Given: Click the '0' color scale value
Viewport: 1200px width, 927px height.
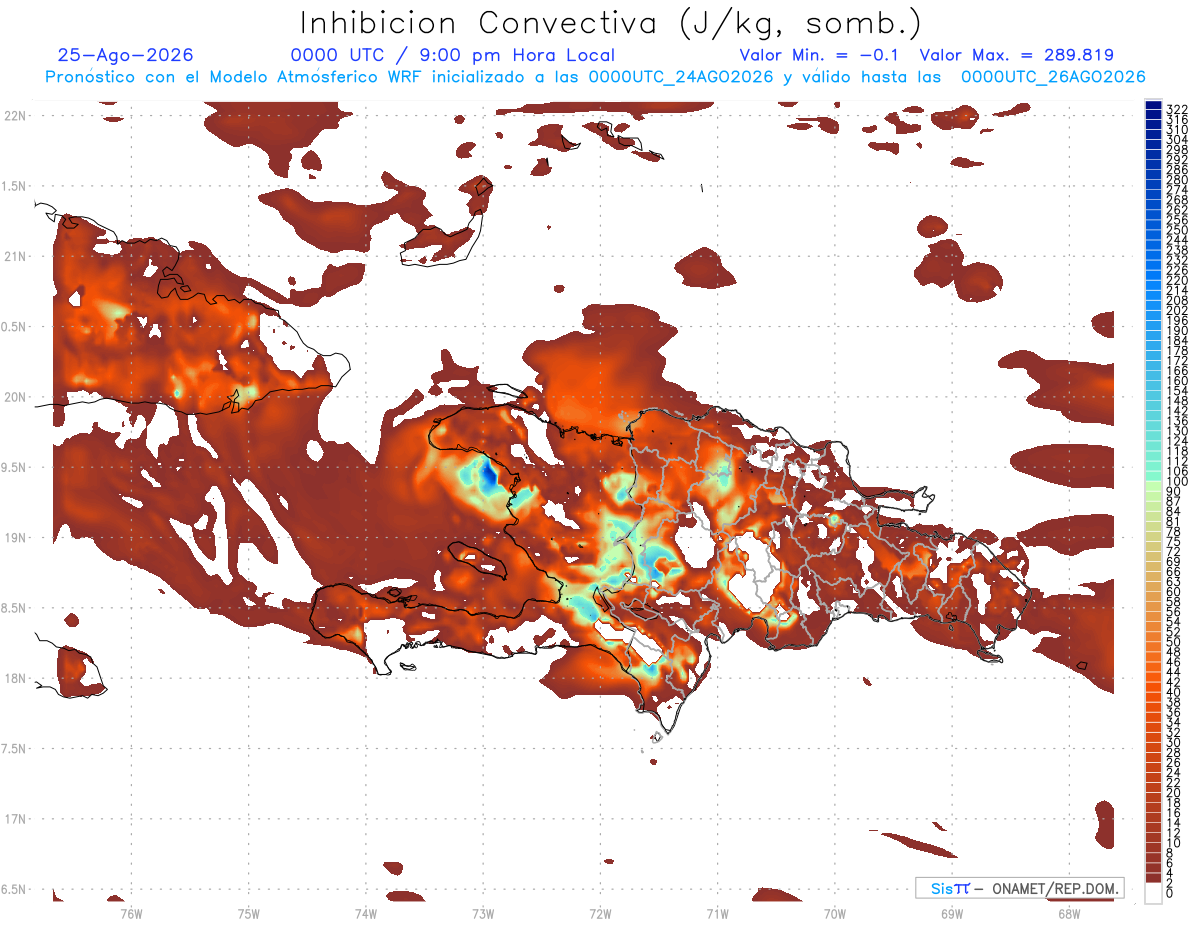Looking at the screenshot, I should tap(1170, 892).
